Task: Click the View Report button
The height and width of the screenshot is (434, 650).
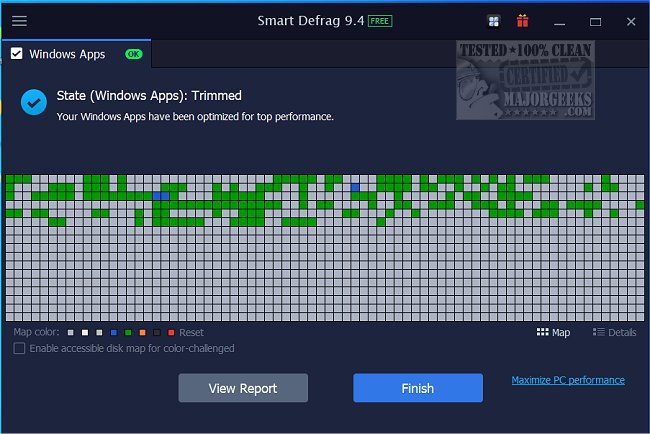Action: click(243, 388)
